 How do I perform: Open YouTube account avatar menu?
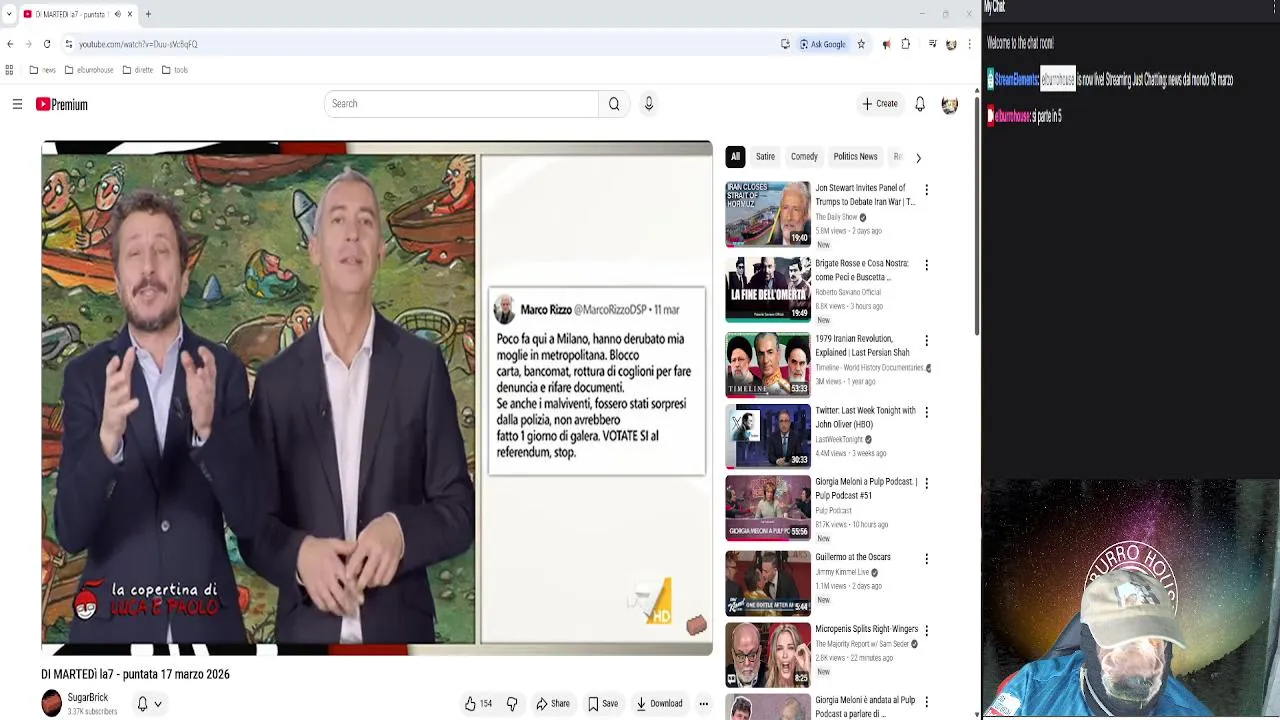point(950,104)
